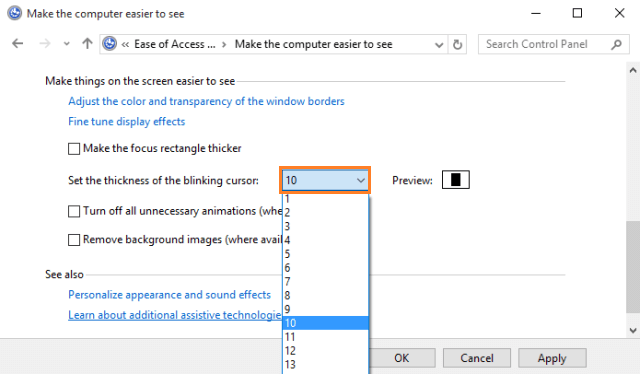Click the search magnifier icon
This screenshot has width=640, height=374.
tap(616, 44)
